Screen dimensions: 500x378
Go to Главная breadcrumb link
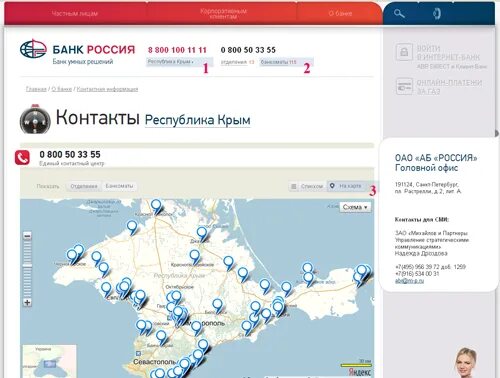tap(36, 89)
